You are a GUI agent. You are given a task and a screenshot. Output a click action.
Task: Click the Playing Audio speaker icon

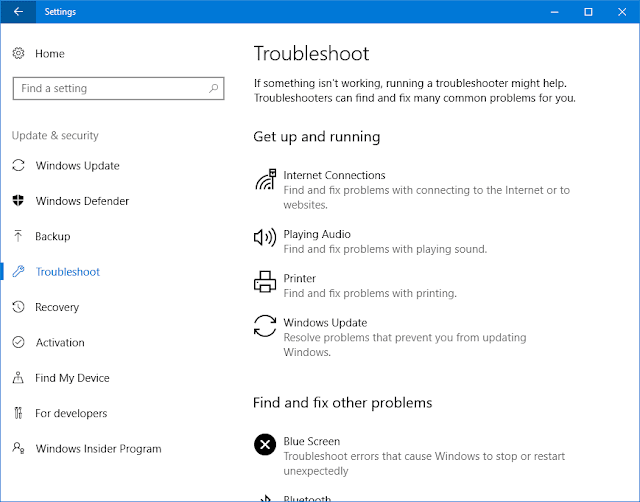265,237
